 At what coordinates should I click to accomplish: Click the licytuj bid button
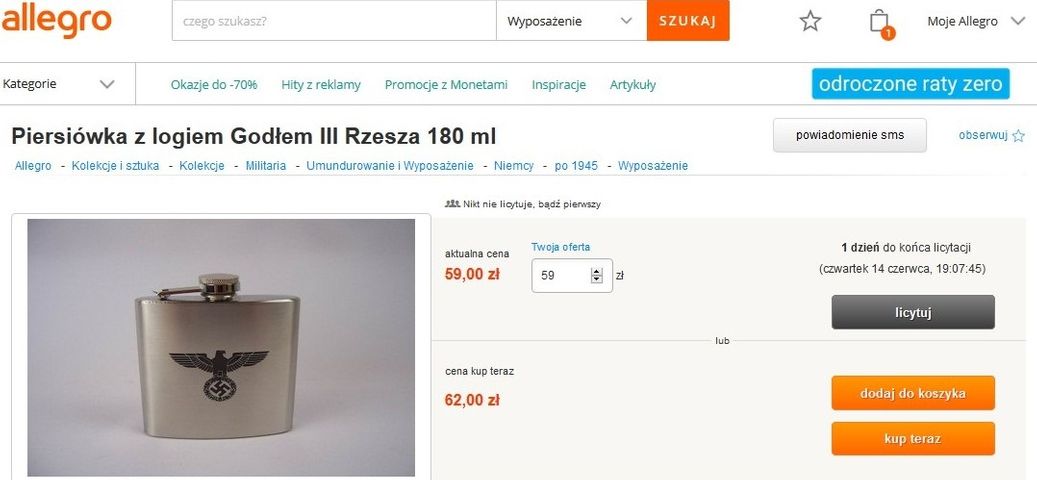tap(913, 312)
